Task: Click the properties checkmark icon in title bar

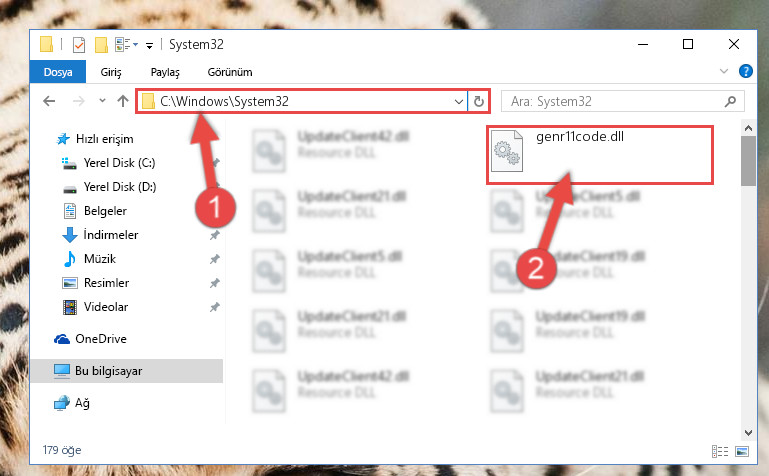Action: [78, 45]
